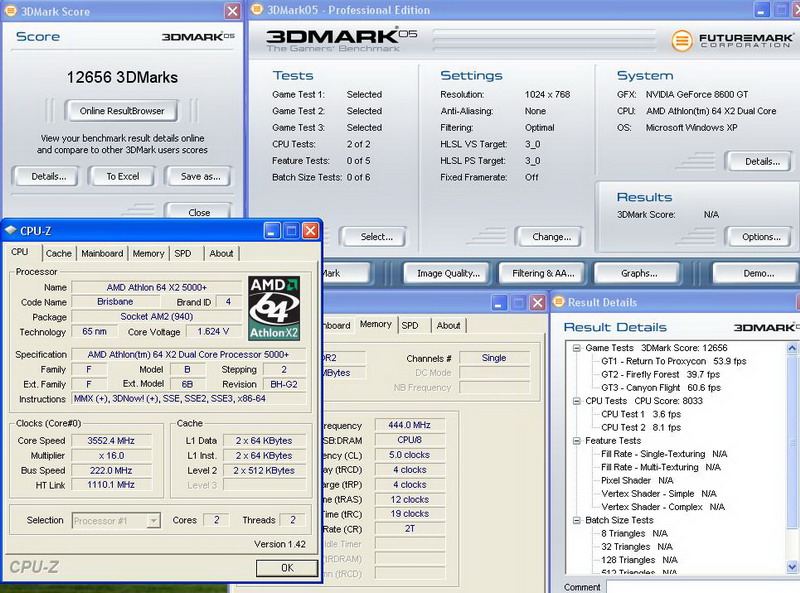Select GT1 - Return To Proxycon result
This screenshot has height=593, width=800.
(x=673, y=361)
